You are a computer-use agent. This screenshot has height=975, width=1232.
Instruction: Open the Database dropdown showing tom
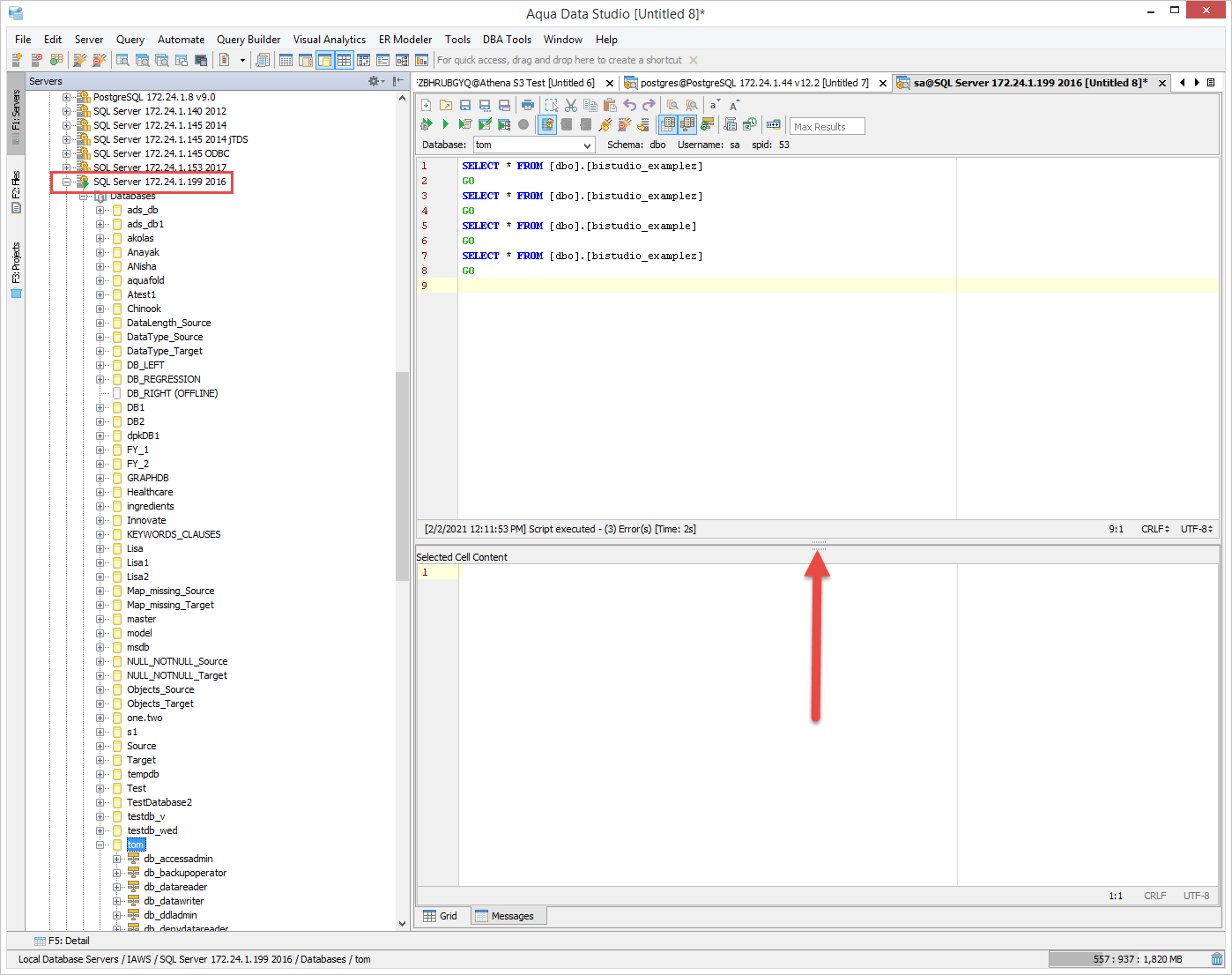coord(534,145)
